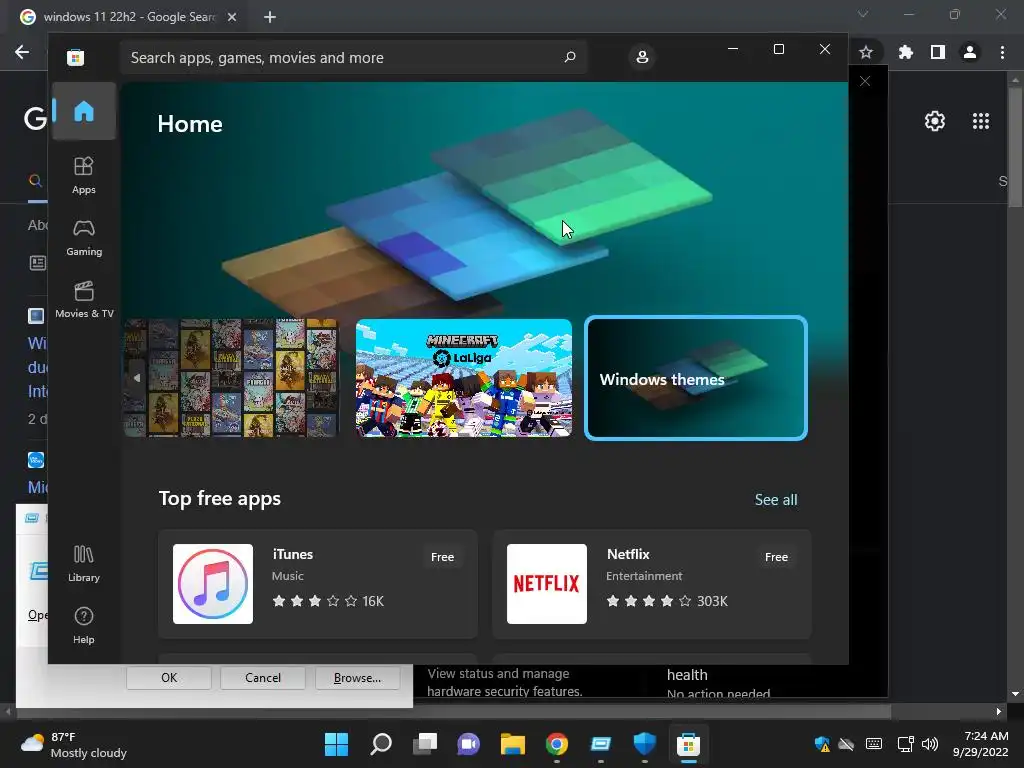
Task: Select the windows 11 22h2 Chrome tab
Action: 129,17
